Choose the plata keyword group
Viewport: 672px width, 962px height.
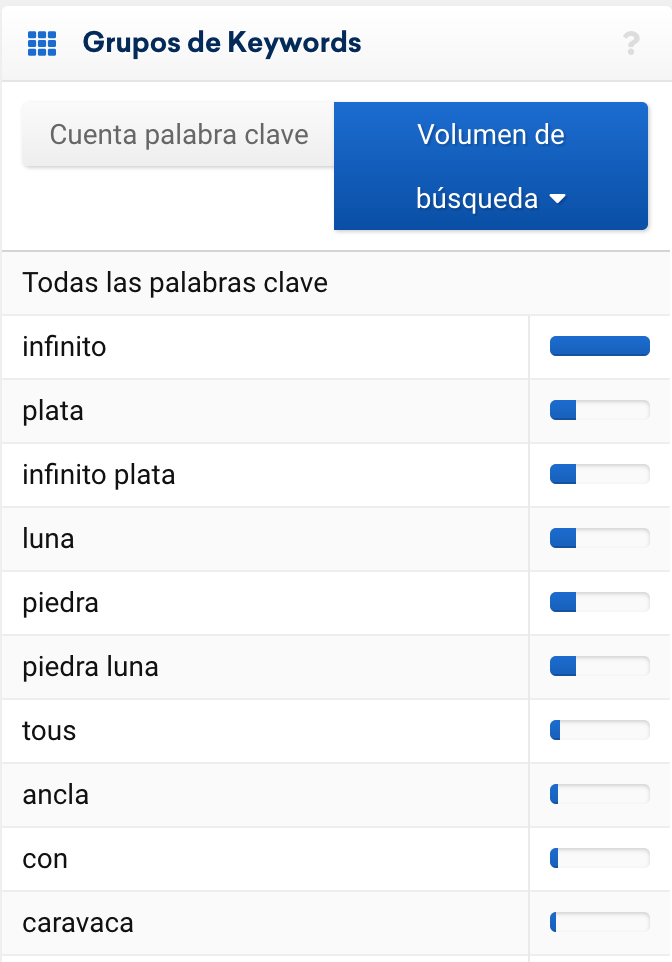(x=265, y=411)
